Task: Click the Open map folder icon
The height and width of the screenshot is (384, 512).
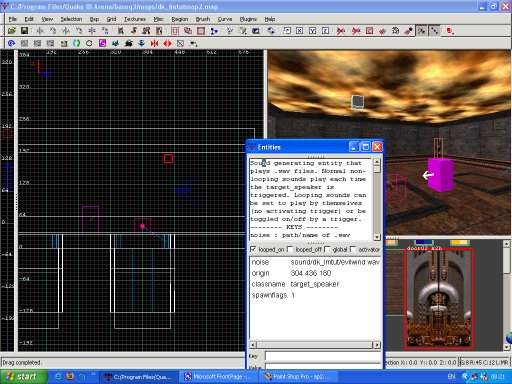Action: tap(12, 31)
